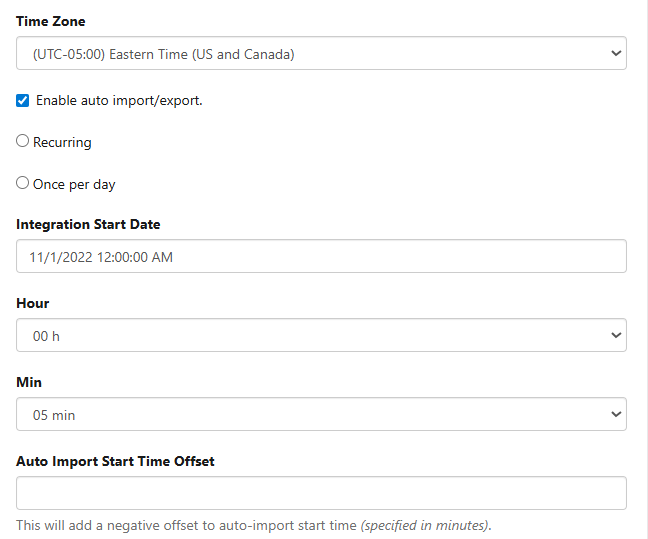Image resolution: width=648 pixels, height=539 pixels.
Task: Click the chevron arrow on Time Zone select
Action: (x=615, y=54)
